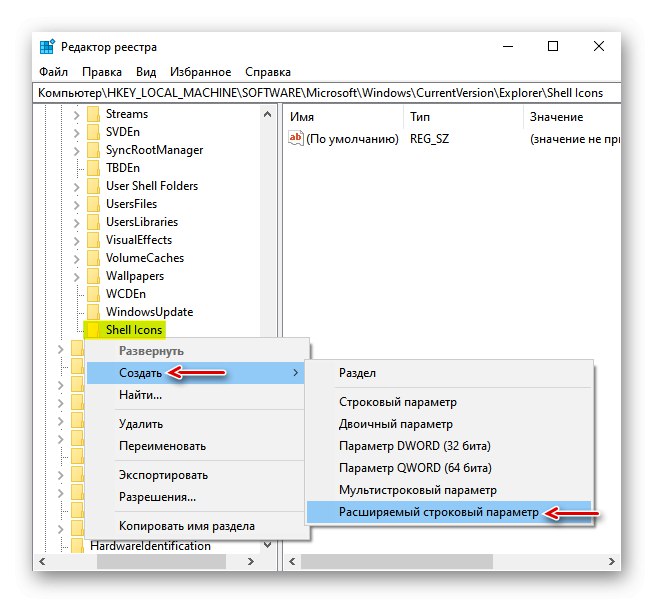Choose Найти... in the context menu

point(195,394)
